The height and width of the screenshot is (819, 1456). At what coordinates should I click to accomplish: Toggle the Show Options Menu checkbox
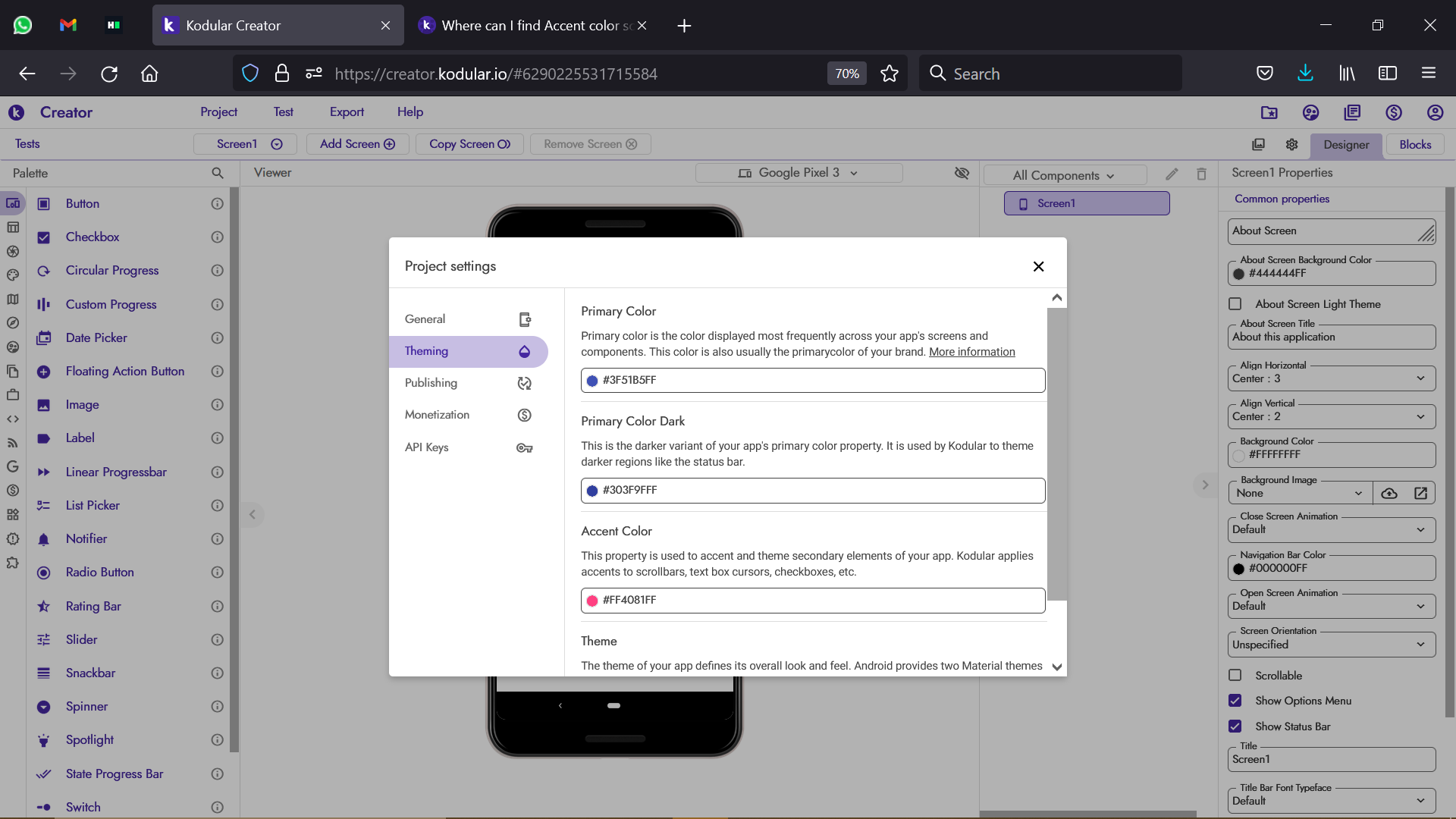1235,701
